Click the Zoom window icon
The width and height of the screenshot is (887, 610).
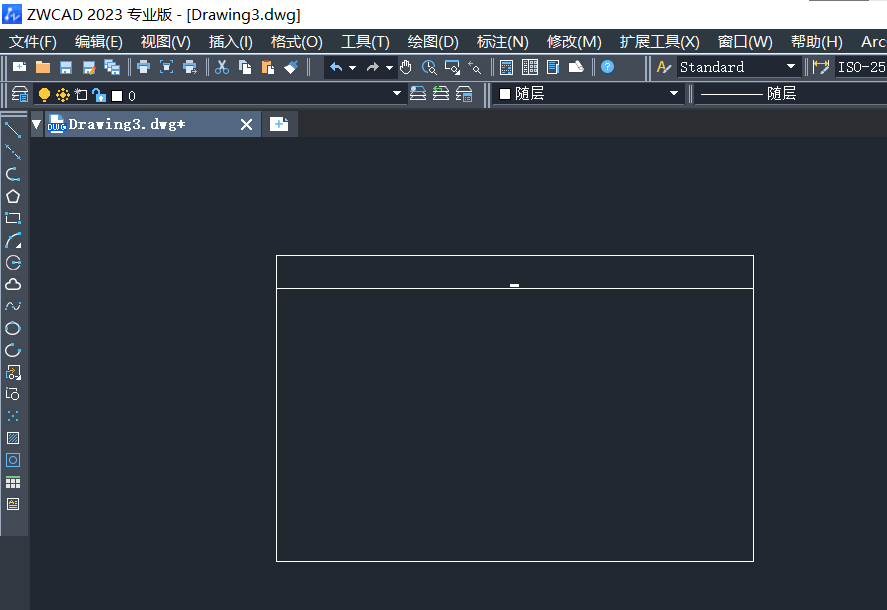(x=452, y=67)
